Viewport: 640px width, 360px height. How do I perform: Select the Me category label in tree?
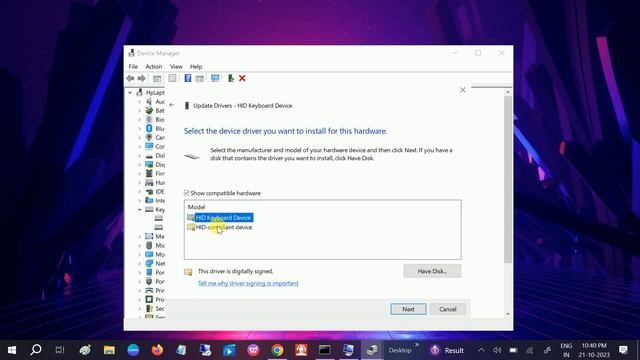(160, 236)
